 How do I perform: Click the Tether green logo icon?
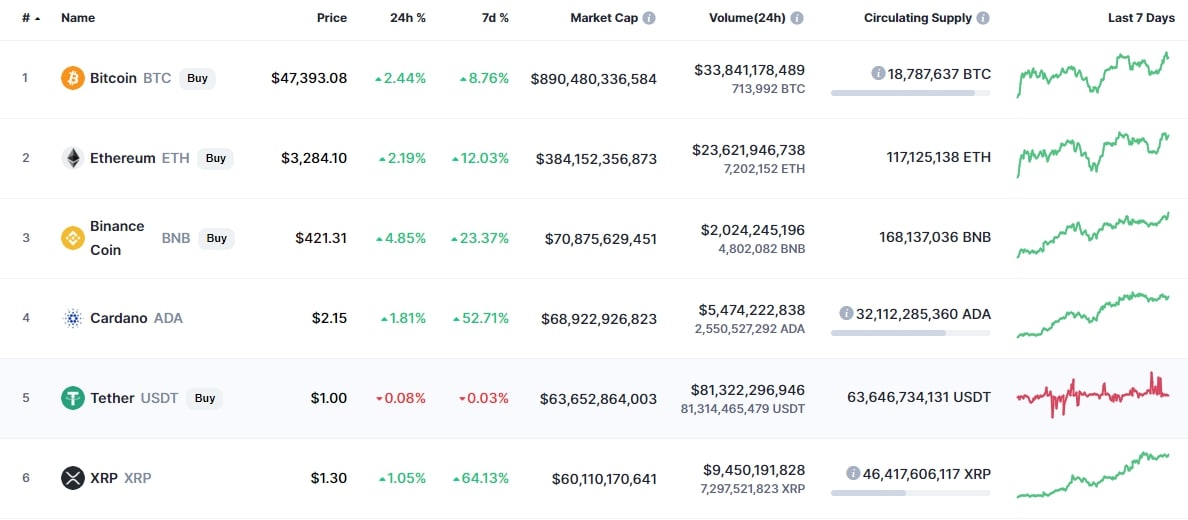tap(73, 398)
